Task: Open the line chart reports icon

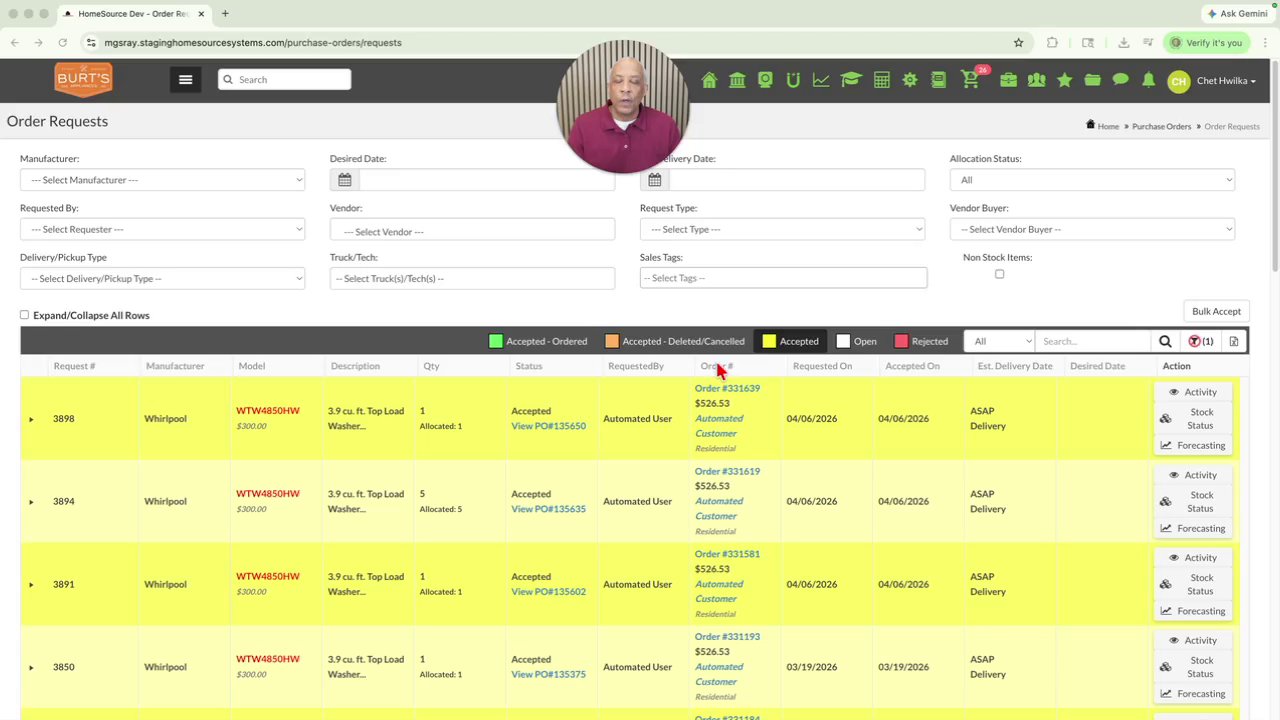Action: (x=821, y=80)
